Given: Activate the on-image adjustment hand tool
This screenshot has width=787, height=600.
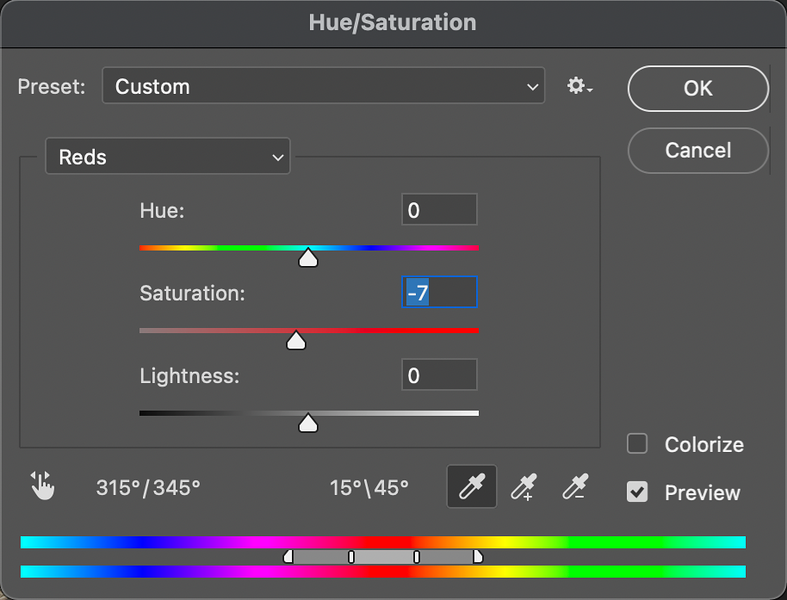Looking at the screenshot, I should click(42, 486).
